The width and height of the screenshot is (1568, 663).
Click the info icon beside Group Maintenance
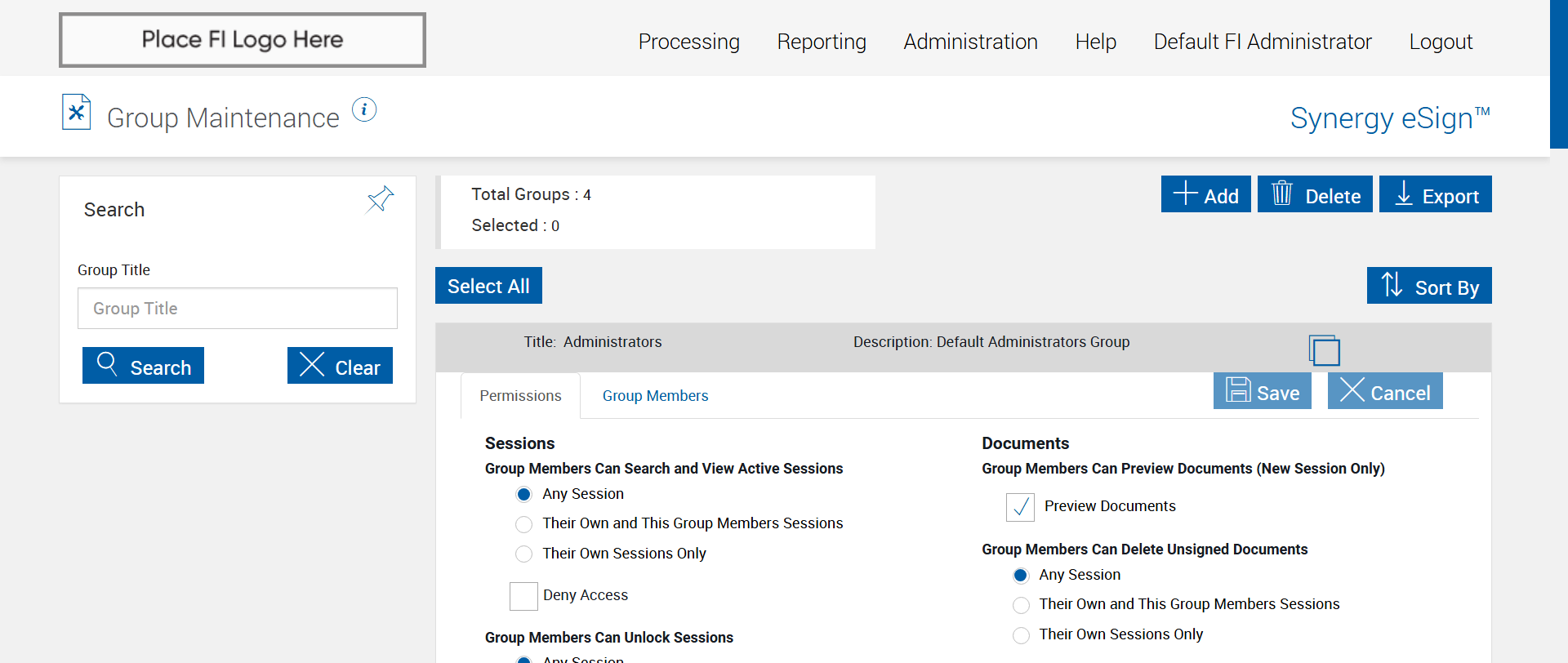364,109
